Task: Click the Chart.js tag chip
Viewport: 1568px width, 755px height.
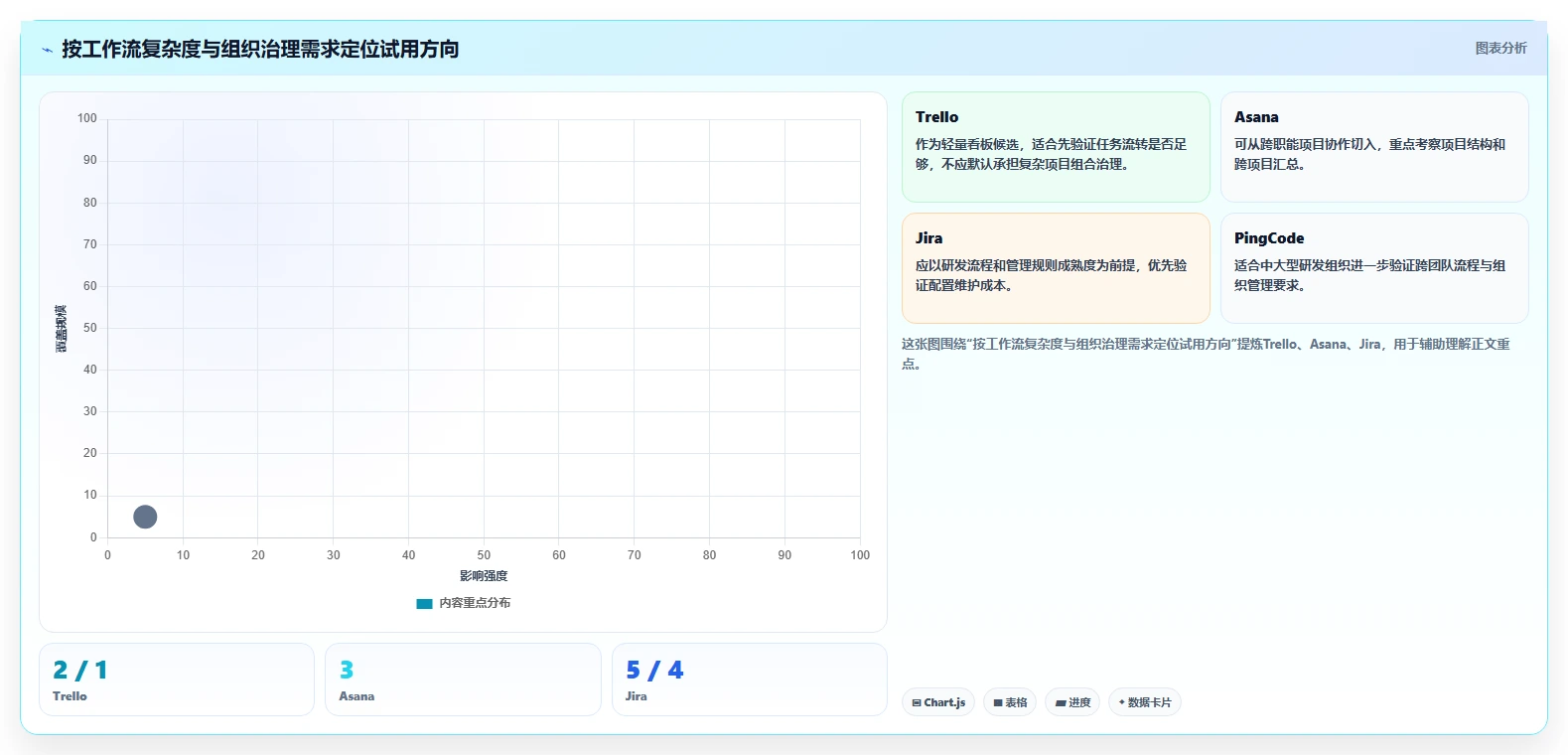Action: (x=938, y=702)
